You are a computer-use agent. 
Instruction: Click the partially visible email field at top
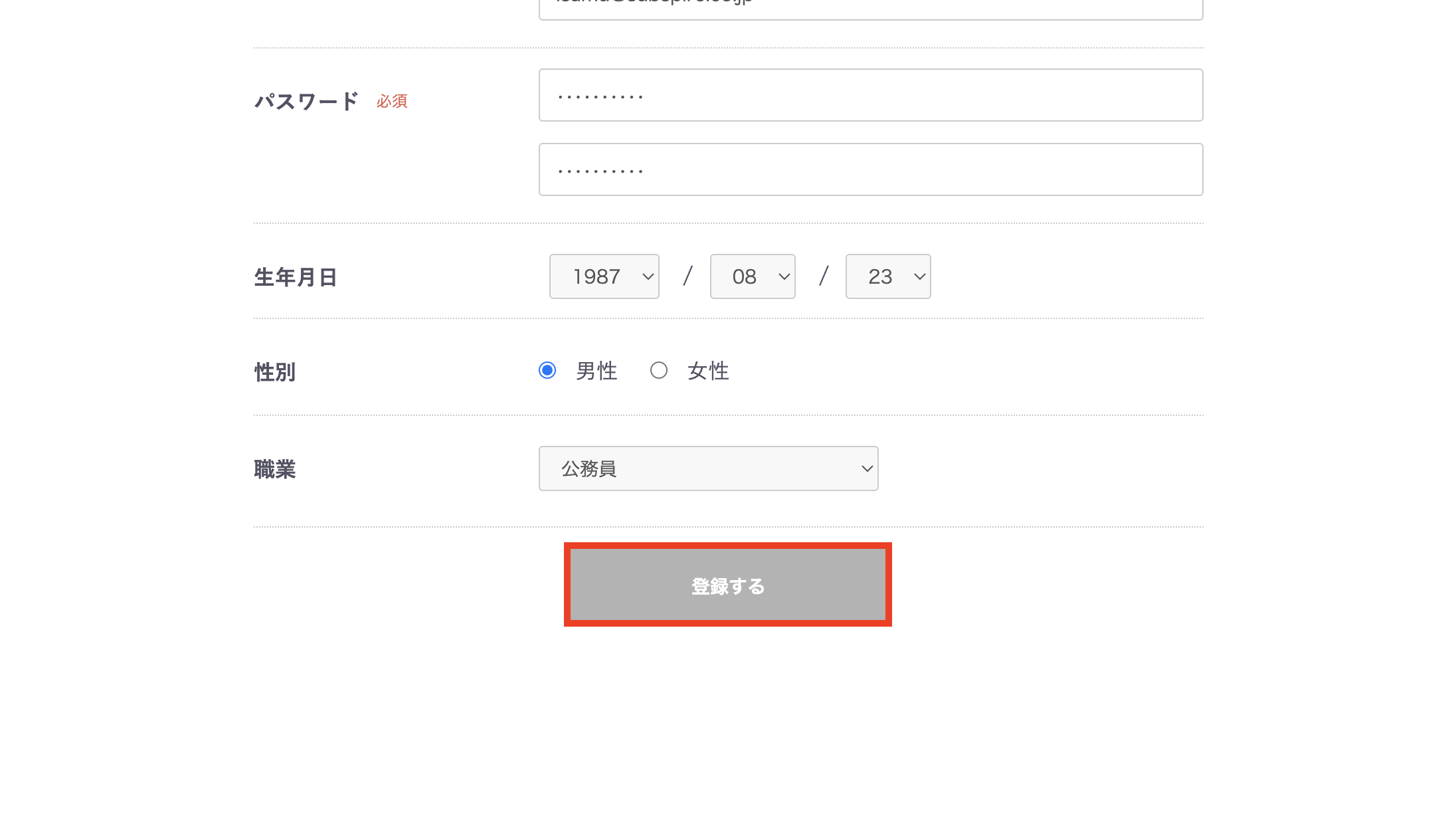[x=870, y=9]
